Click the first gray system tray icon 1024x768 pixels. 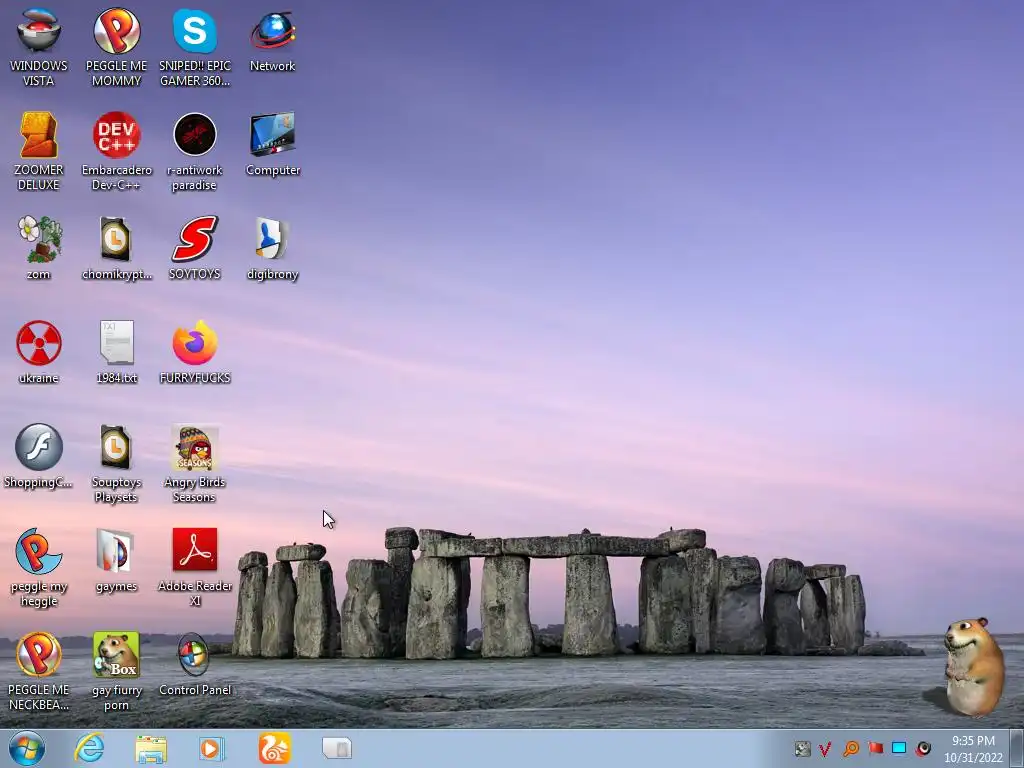(x=802, y=749)
